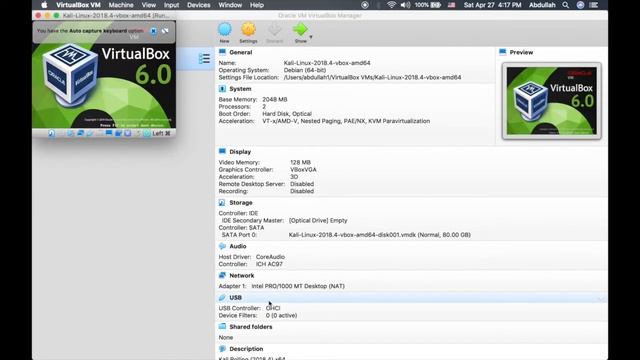Image resolution: width=640 pixels, height=360 pixels.
Task: Open the System settings heading link
Action: click(240, 89)
